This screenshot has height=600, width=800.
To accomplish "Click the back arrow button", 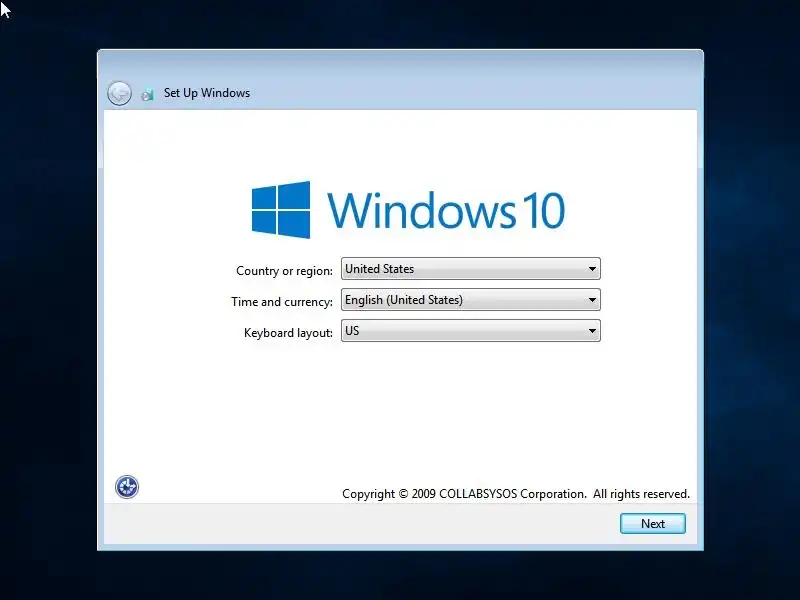I will click(x=119, y=93).
